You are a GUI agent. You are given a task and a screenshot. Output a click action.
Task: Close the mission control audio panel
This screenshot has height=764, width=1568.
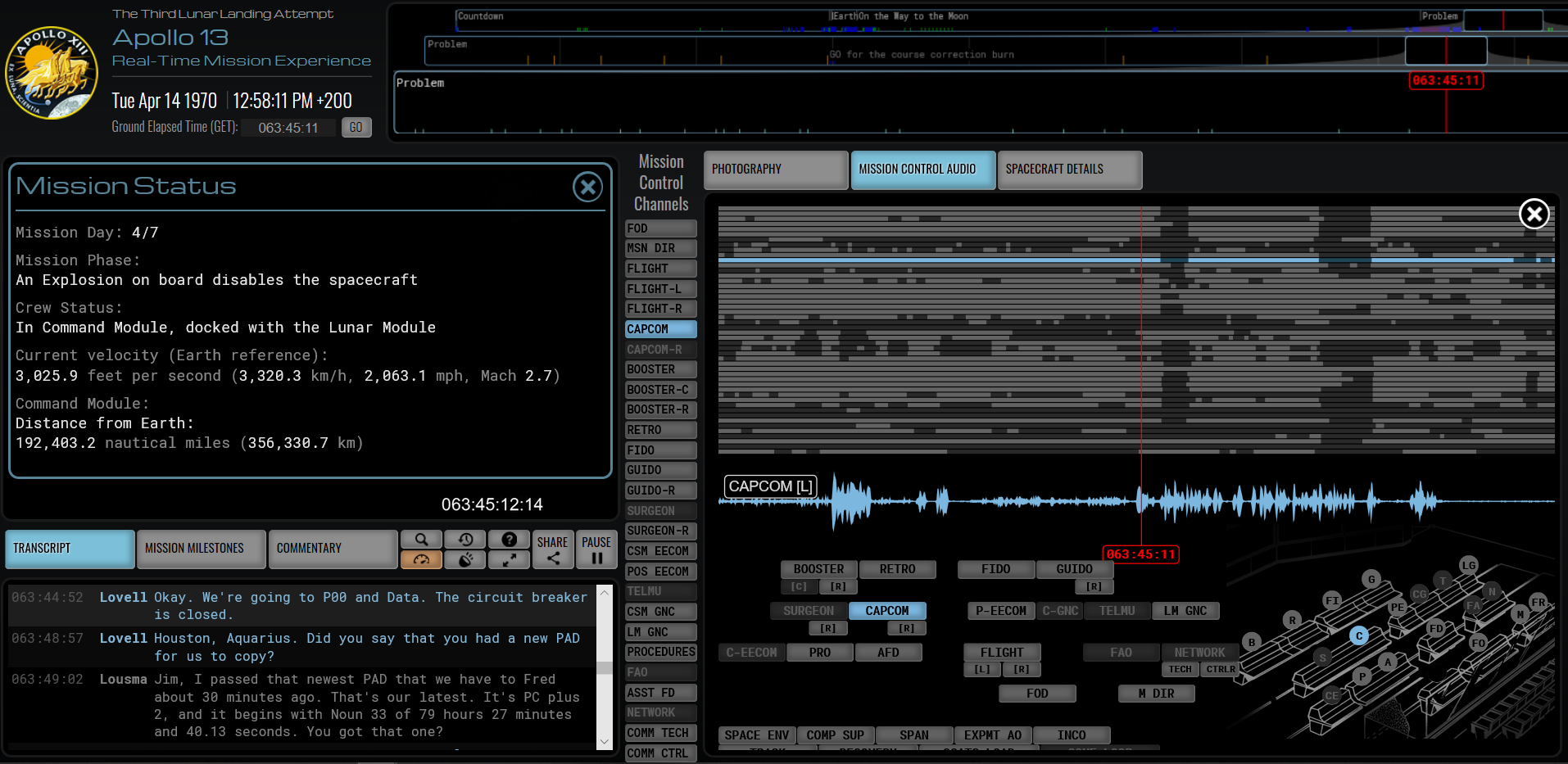tap(1534, 215)
